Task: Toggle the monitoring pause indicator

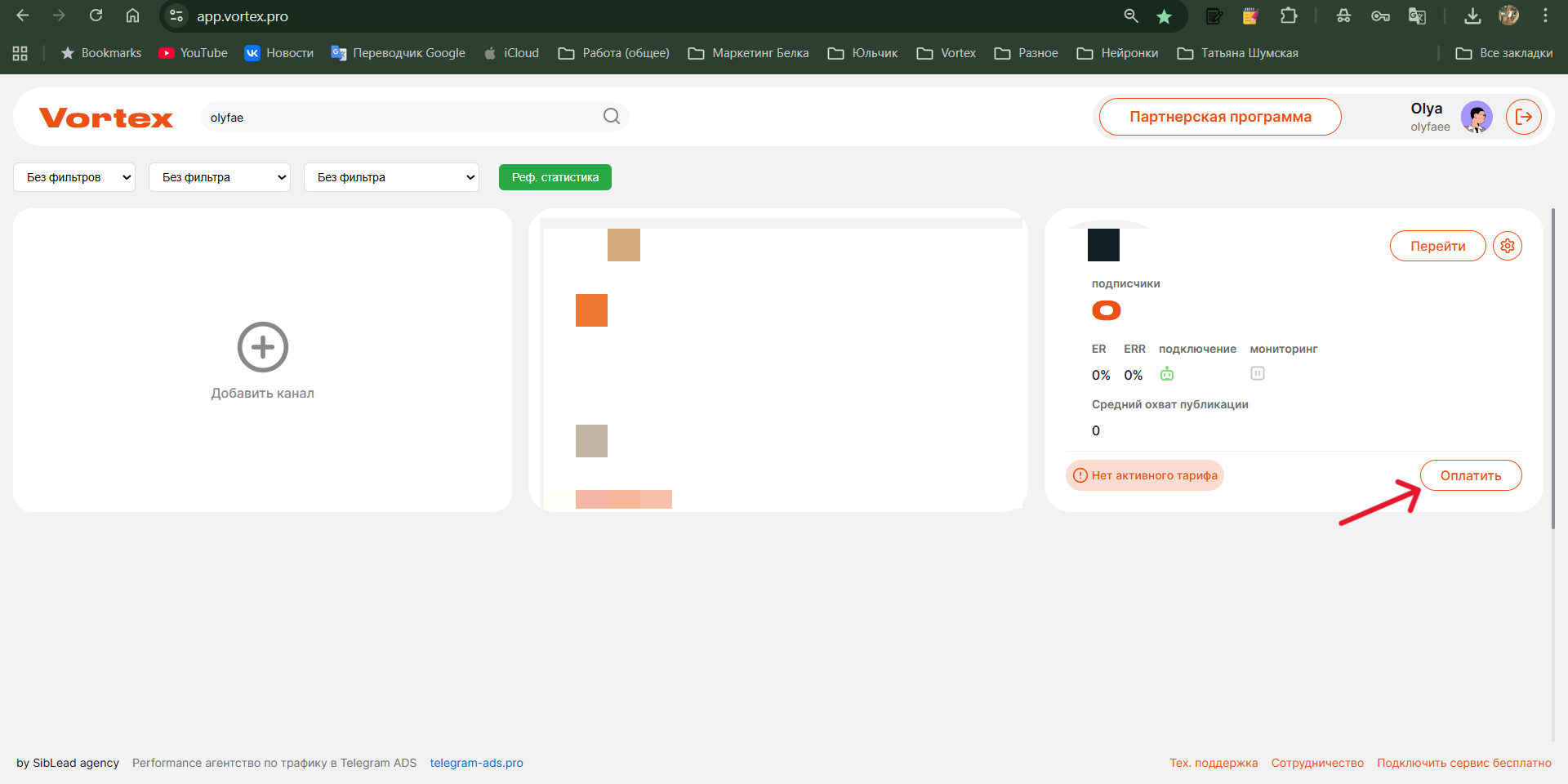Action: (x=1257, y=373)
